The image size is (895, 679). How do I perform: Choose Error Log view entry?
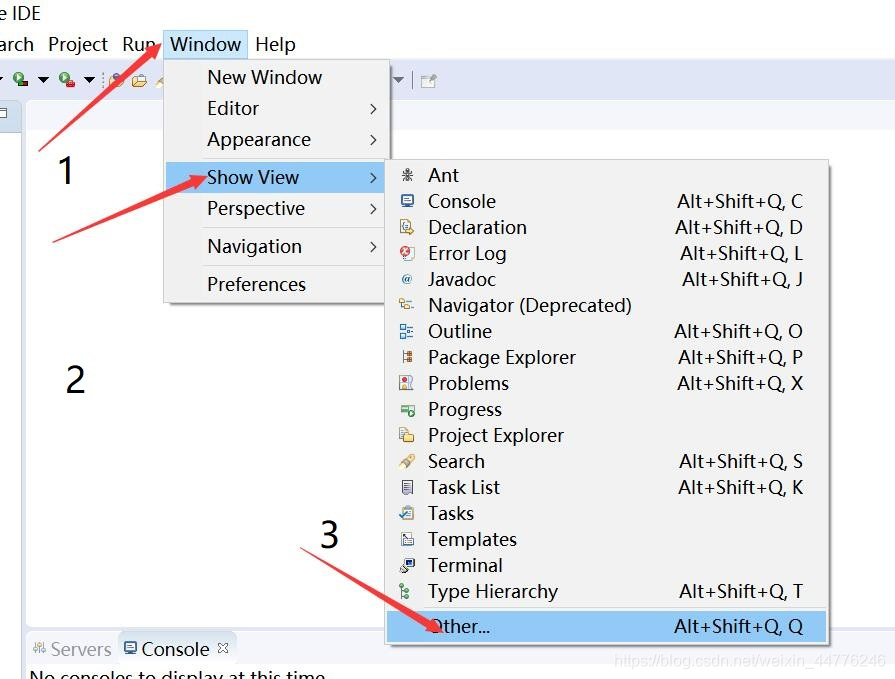[606, 253]
